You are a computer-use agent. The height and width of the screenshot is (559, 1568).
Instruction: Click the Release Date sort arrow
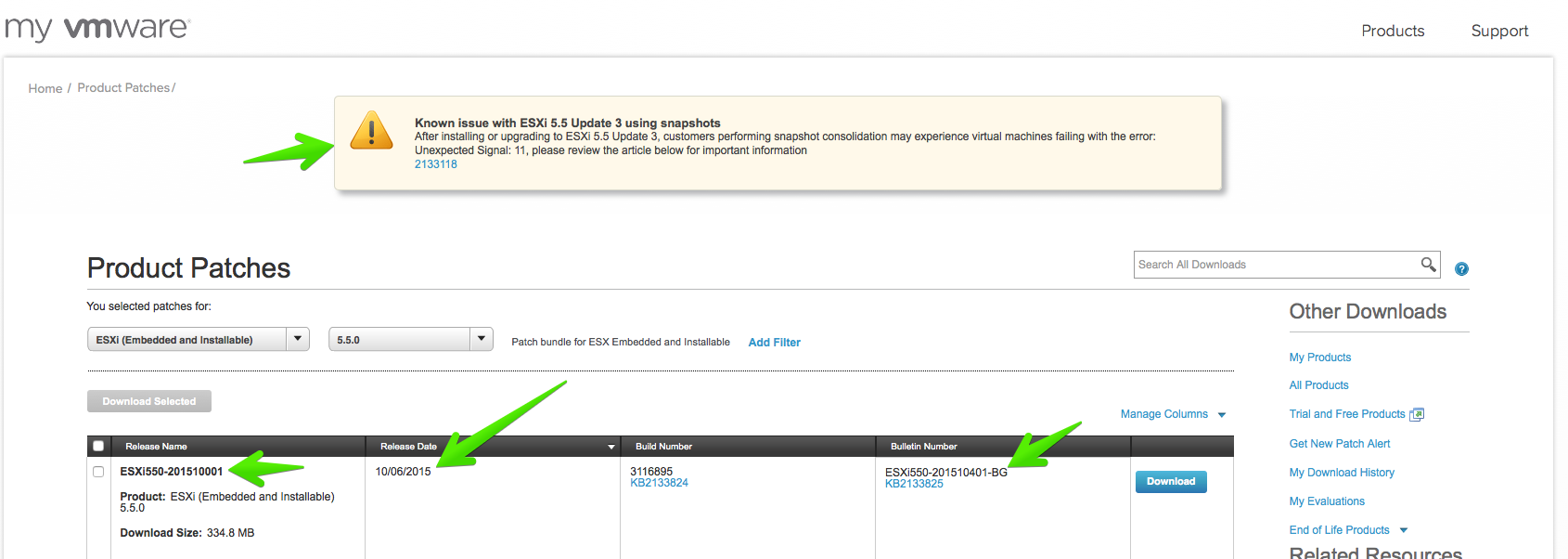pyautogui.click(x=610, y=447)
